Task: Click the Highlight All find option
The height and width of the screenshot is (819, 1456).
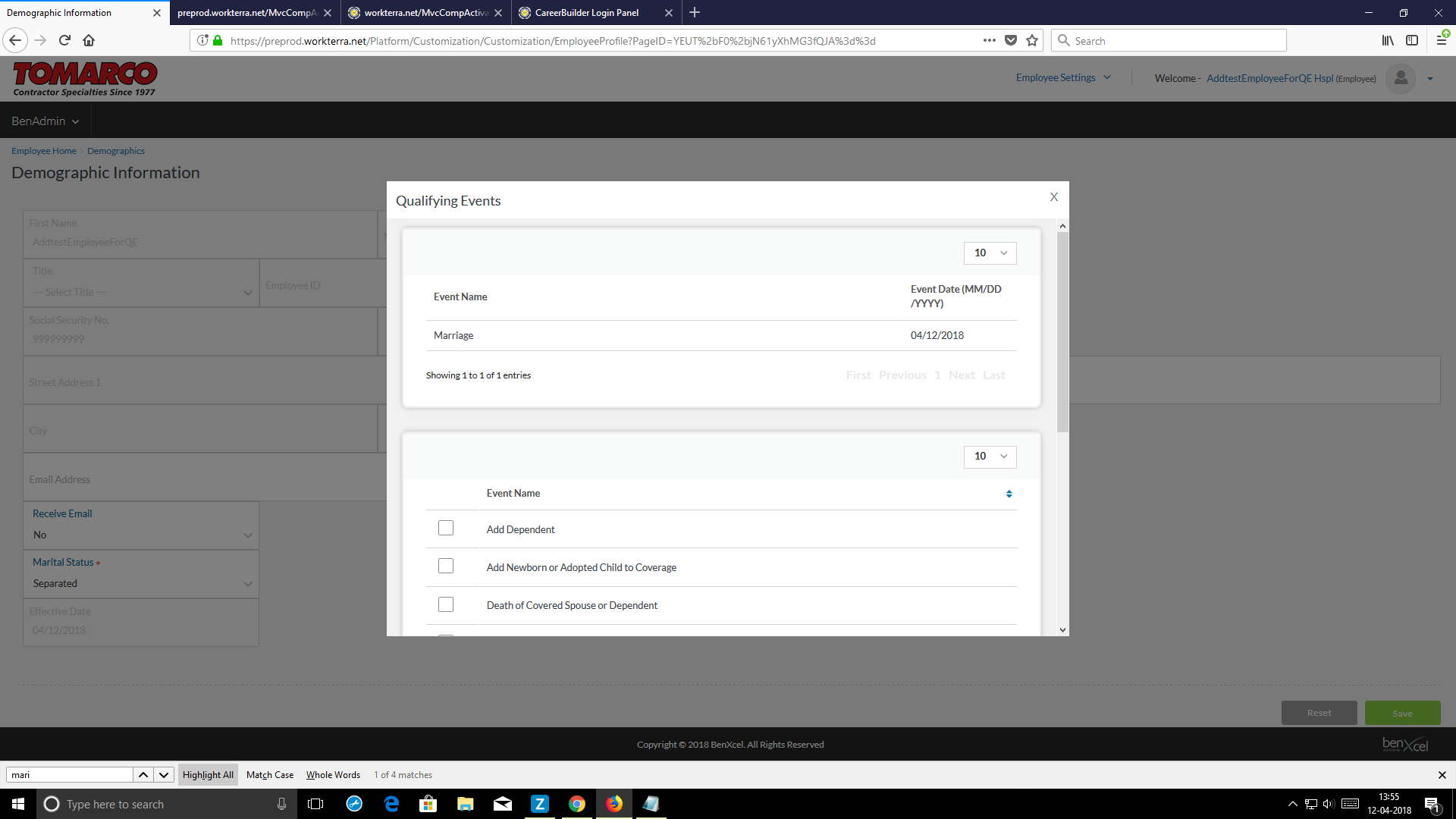Action: tap(208, 774)
